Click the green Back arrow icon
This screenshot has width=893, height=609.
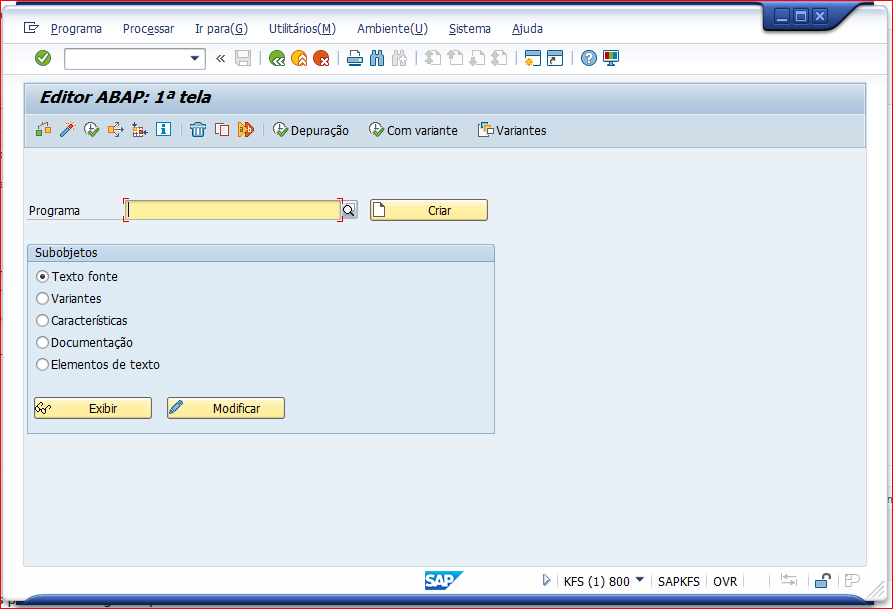pos(277,58)
